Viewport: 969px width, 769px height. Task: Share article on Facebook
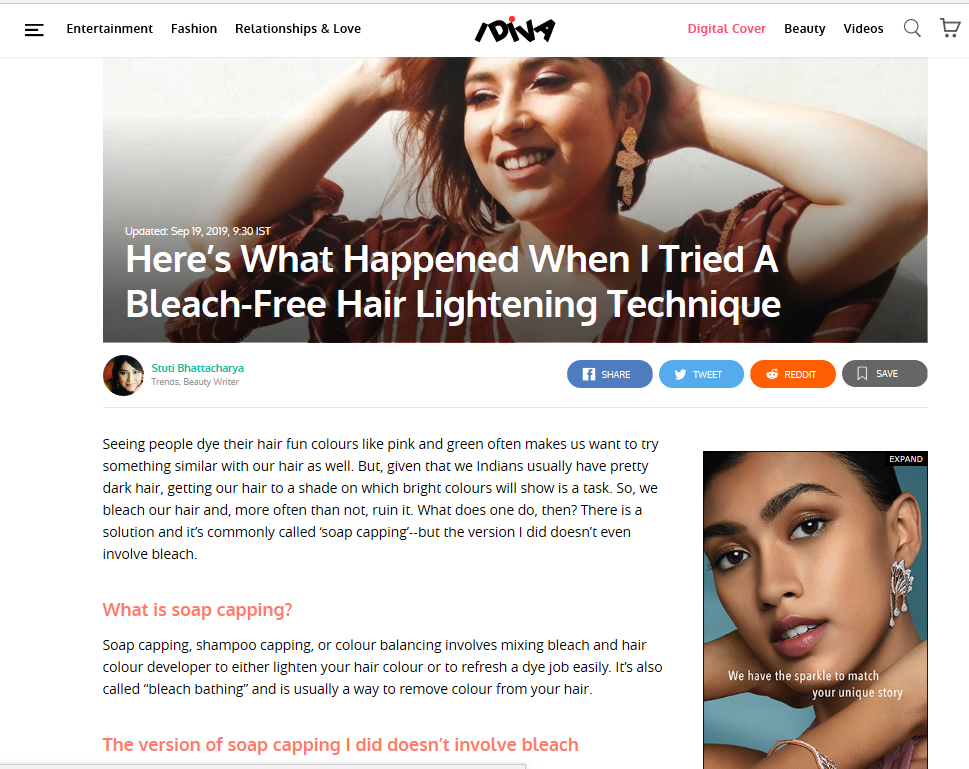click(609, 374)
